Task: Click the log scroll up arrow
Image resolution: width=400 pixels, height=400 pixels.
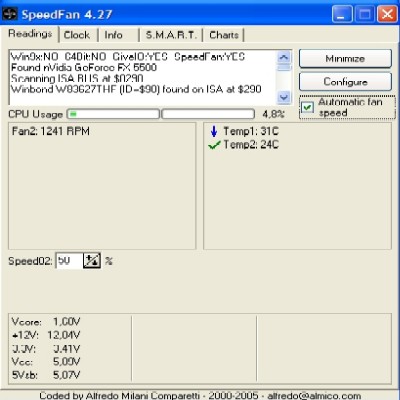Action: click(284, 57)
